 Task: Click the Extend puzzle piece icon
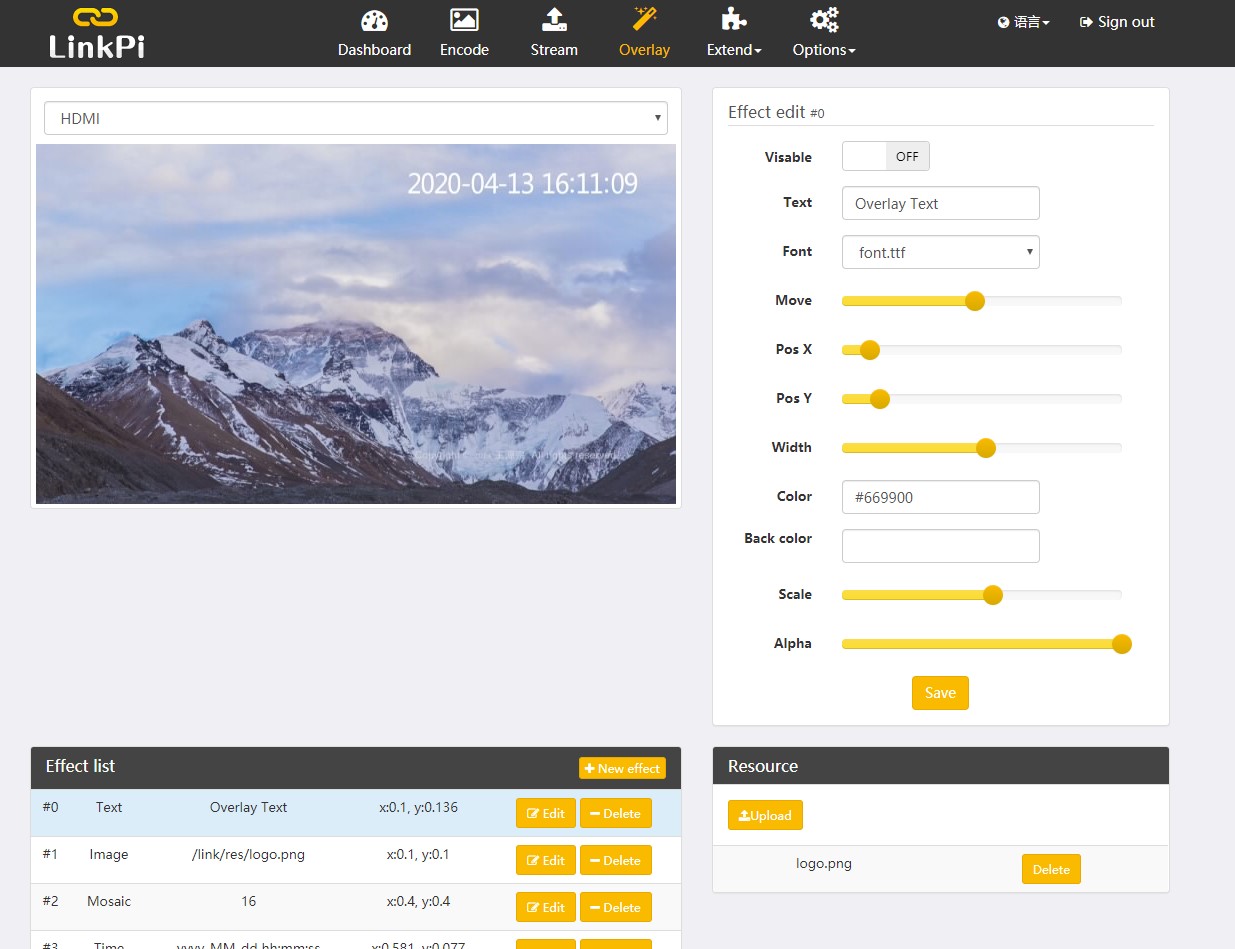(x=734, y=21)
